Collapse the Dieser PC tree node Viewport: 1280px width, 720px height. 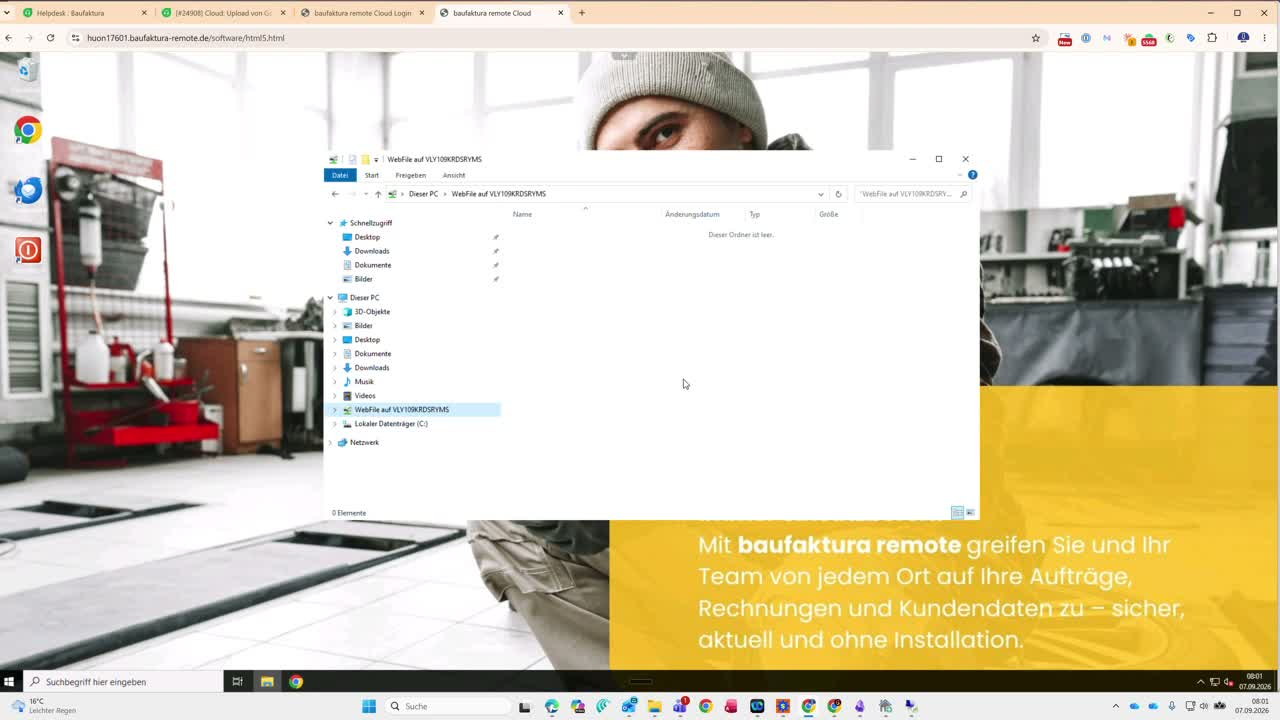[x=330, y=298]
